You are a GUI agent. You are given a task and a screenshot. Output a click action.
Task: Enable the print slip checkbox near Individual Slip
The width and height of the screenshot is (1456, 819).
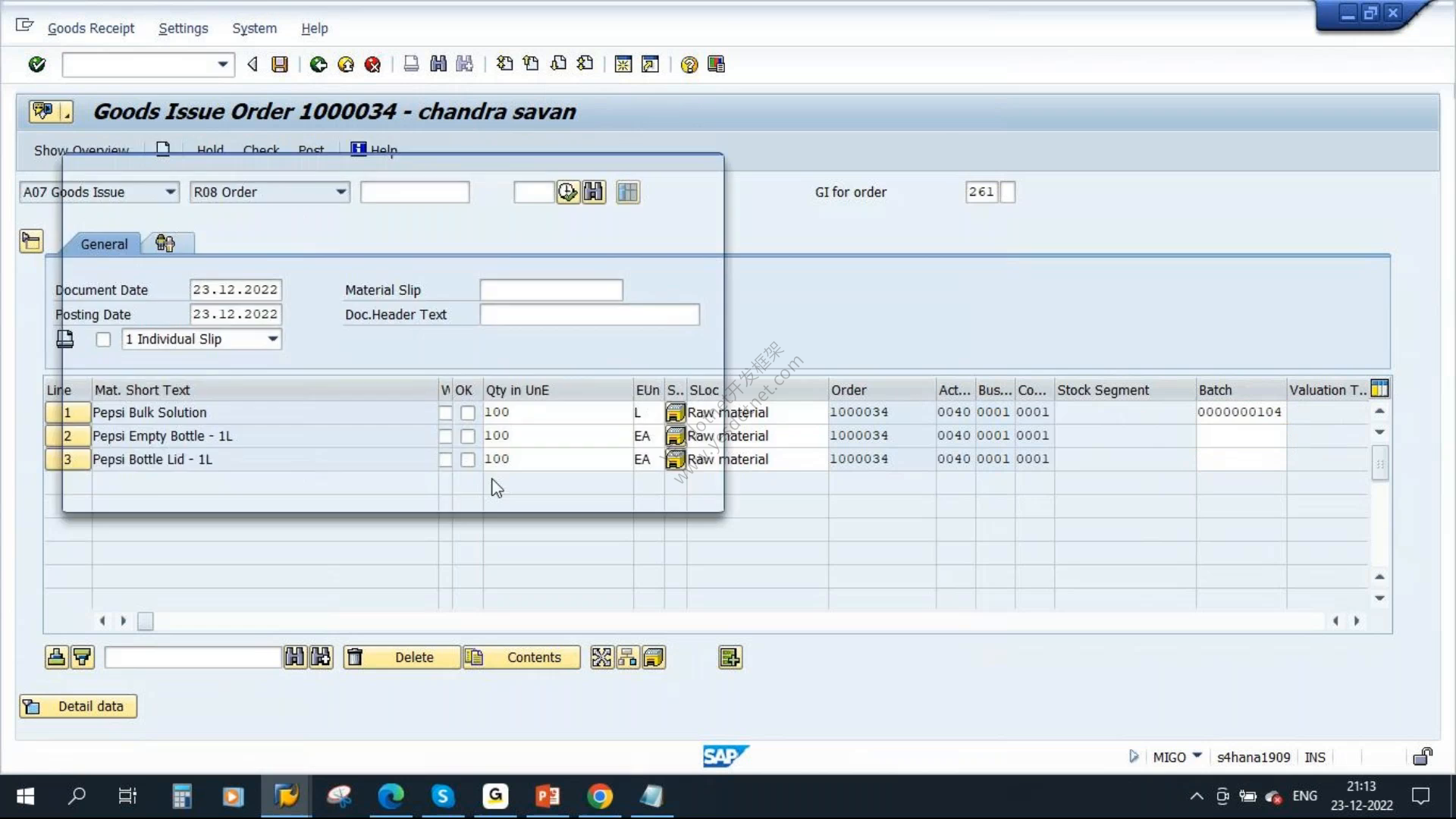(x=103, y=340)
